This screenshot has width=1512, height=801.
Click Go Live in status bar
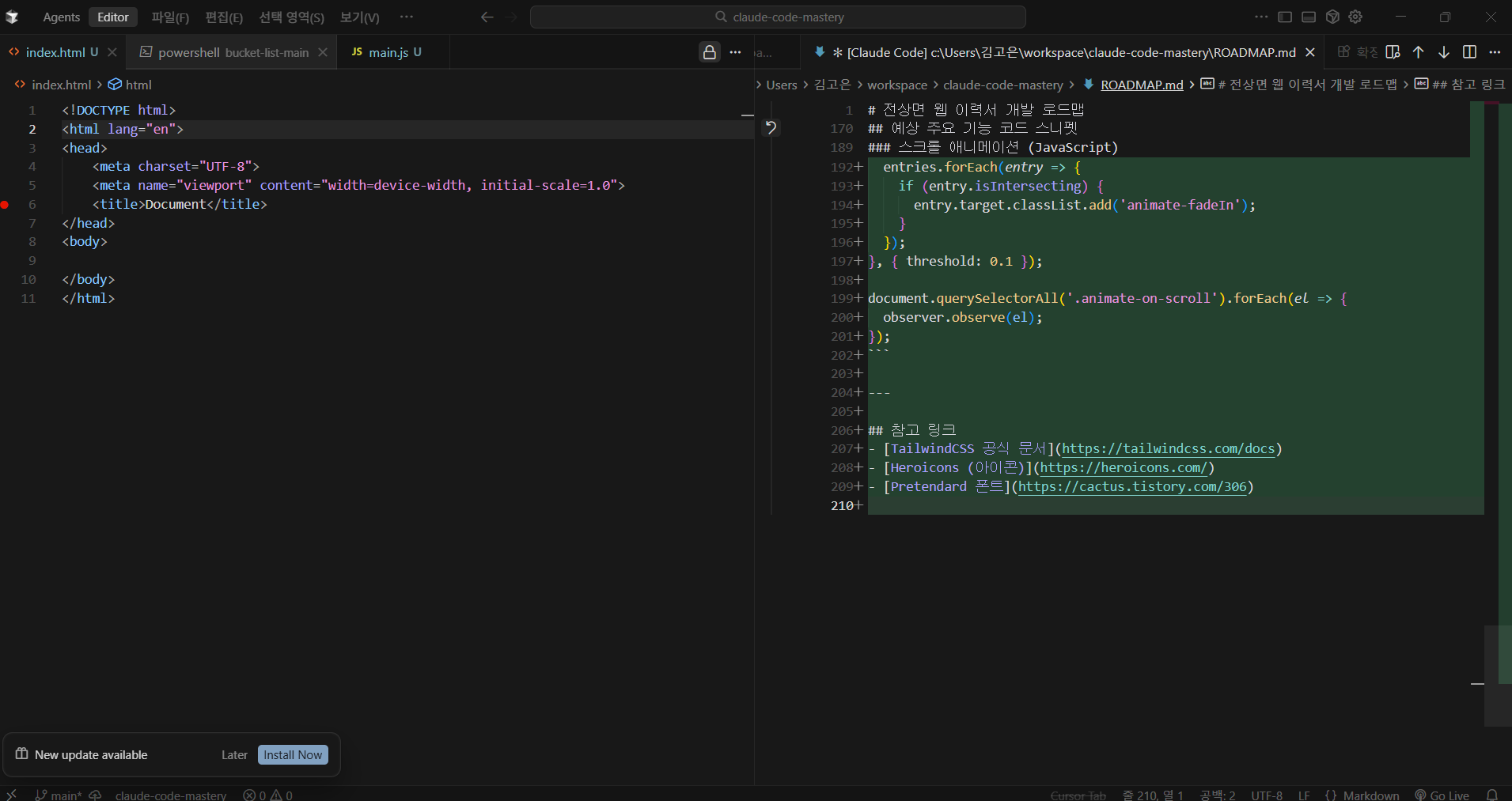1442,795
